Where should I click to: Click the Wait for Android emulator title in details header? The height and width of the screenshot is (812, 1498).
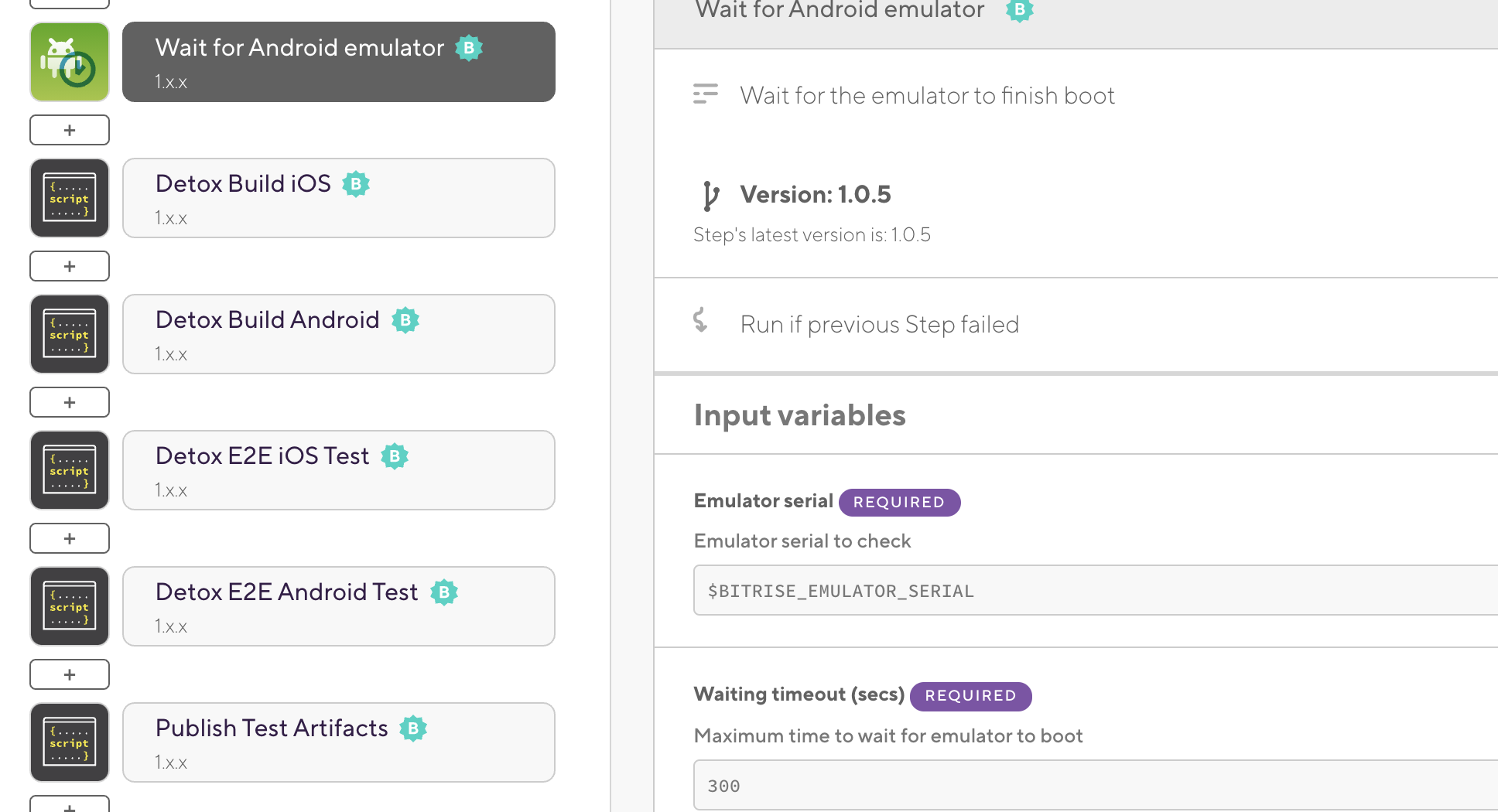(x=840, y=10)
